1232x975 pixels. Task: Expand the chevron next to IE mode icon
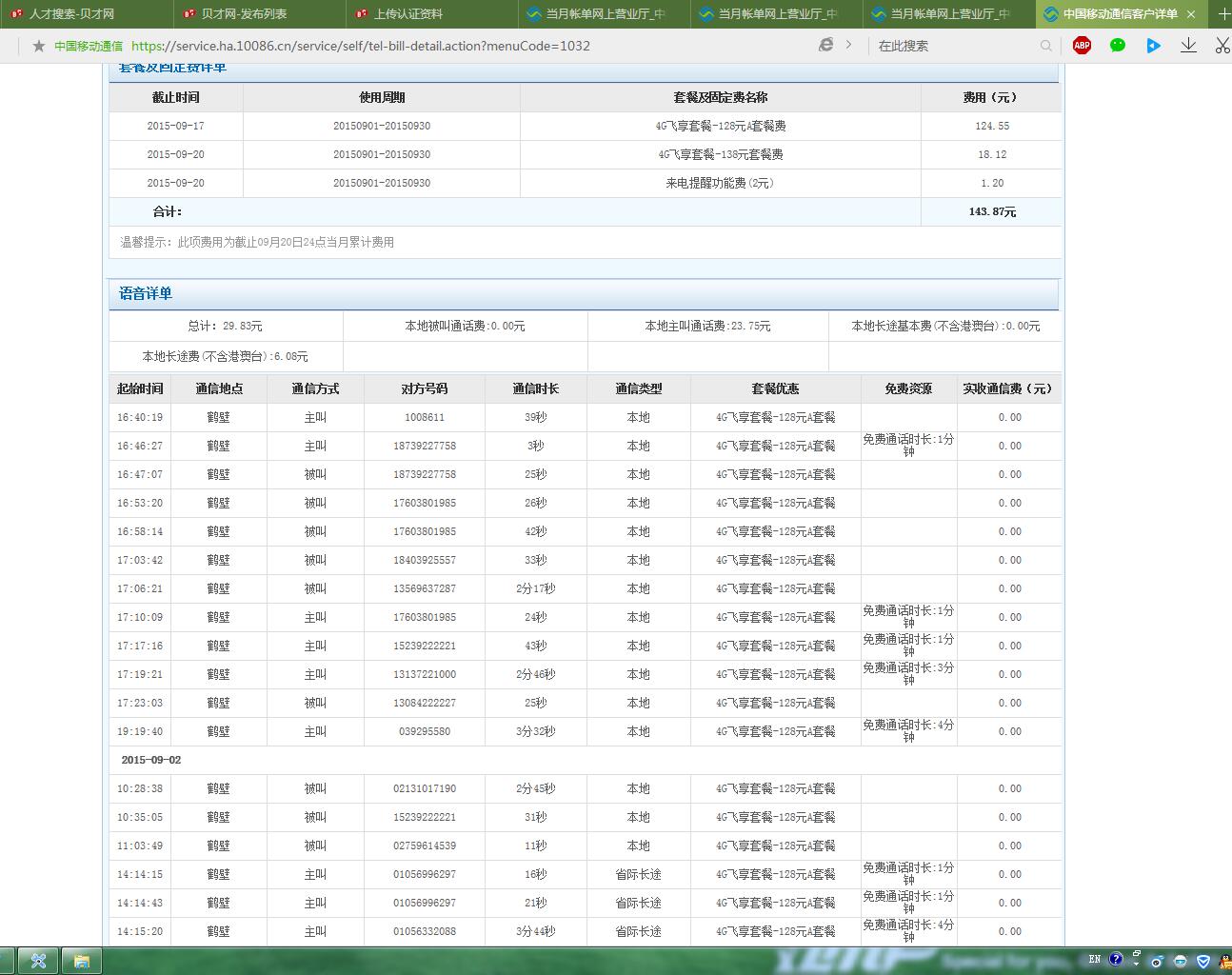(848, 45)
